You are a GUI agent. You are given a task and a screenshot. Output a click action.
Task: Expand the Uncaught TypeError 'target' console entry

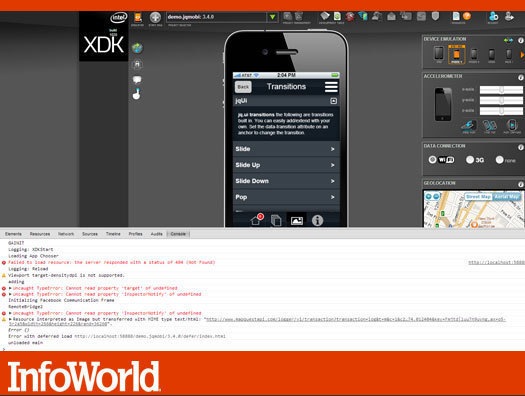point(10,288)
